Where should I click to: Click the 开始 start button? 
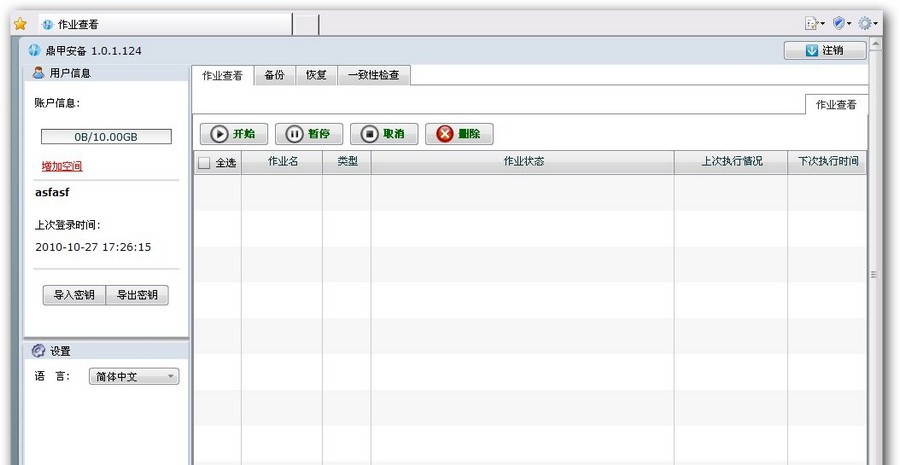pyautogui.click(x=234, y=134)
